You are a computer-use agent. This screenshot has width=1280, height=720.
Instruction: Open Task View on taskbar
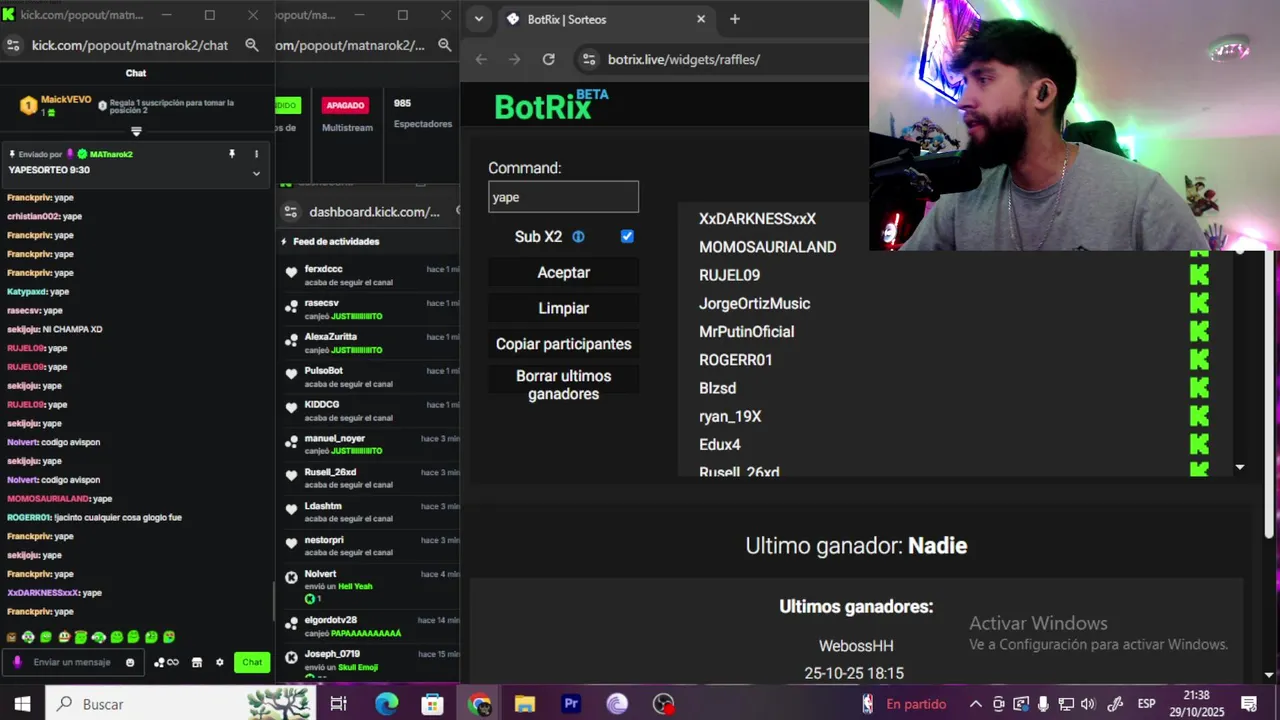coord(338,704)
